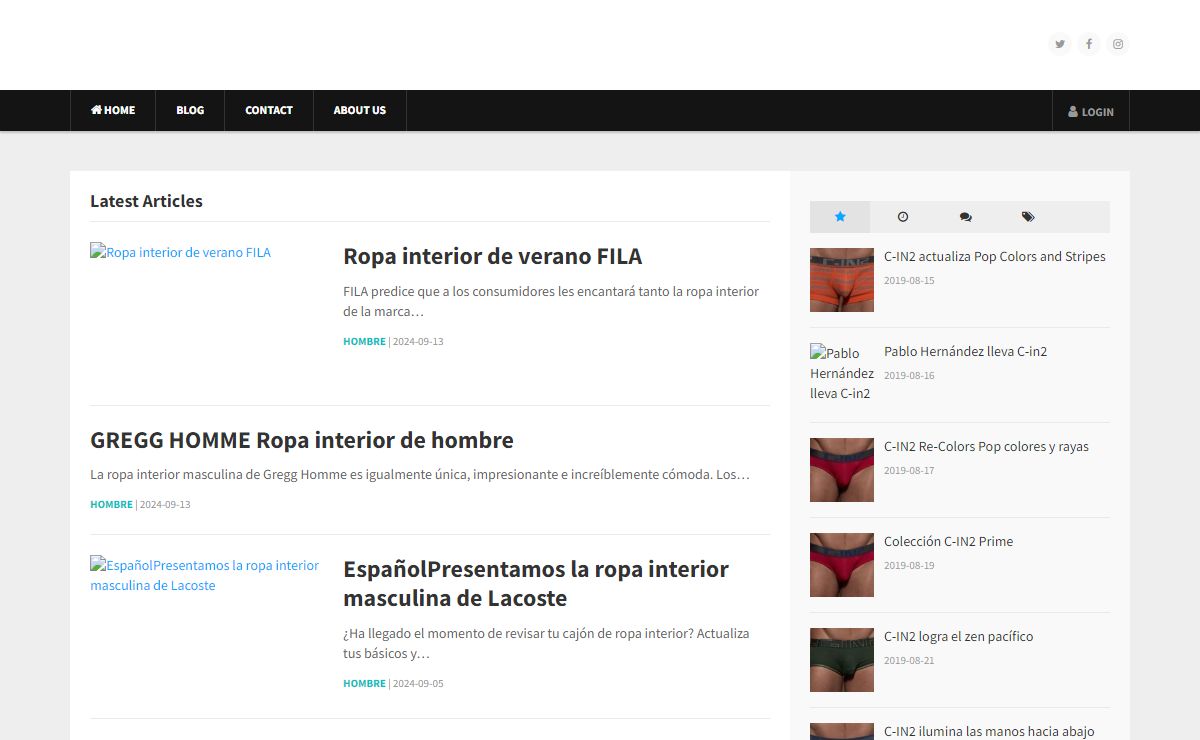Click the 'C-IN2 logra el zen pacífico' thumbnail

click(x=841, y=660)
